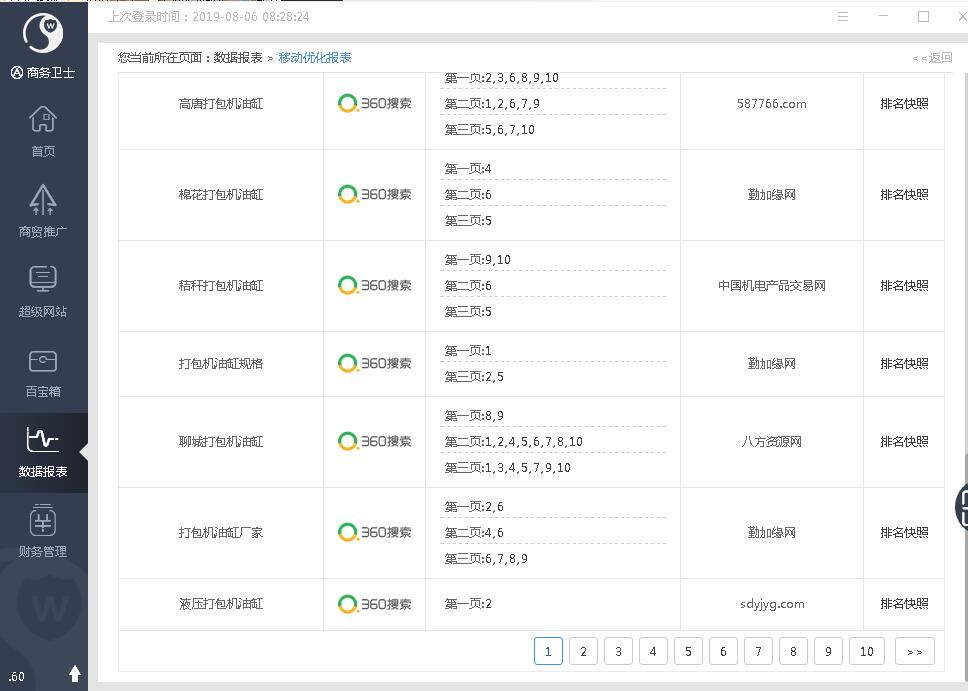
Task: Open 排名快照 for 高唐打包机油缸
Action: [x=904, y=103]
